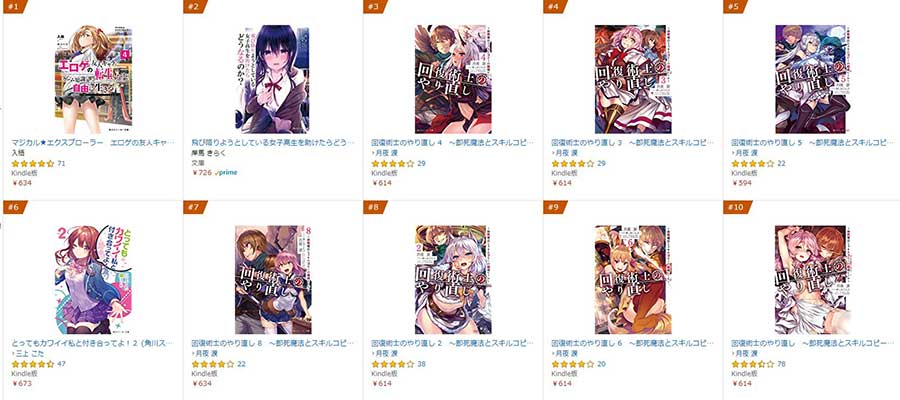Screen dimensions: 900x400
Task: Click the マジカル★エクスプローラー title link
Action: (x=94, y=142)
